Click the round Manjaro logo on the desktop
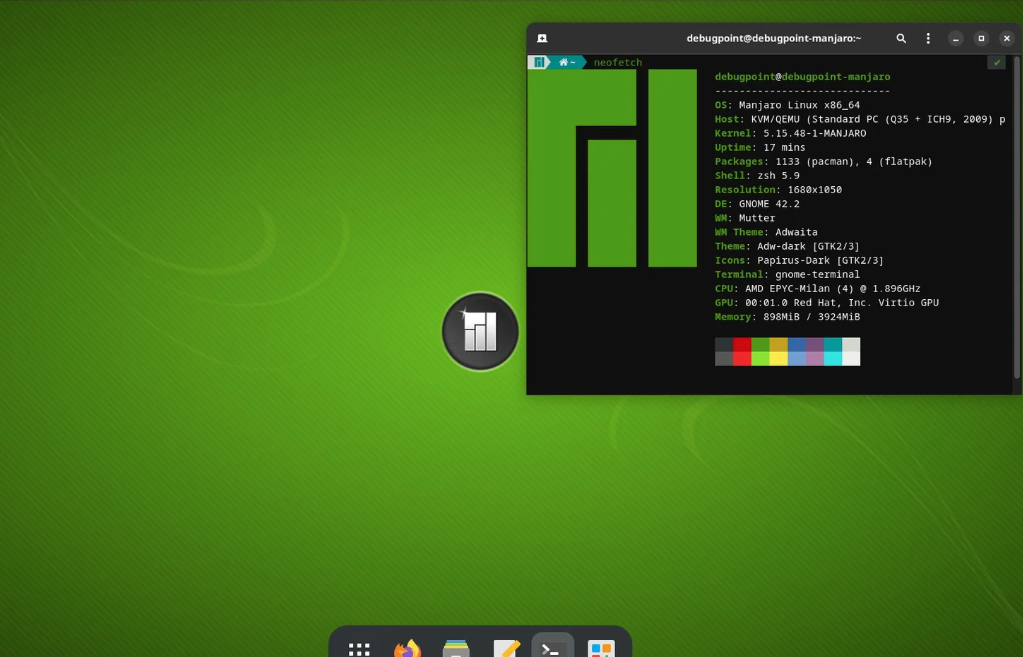Viewport: 1023px width, 657px height. 480,331
